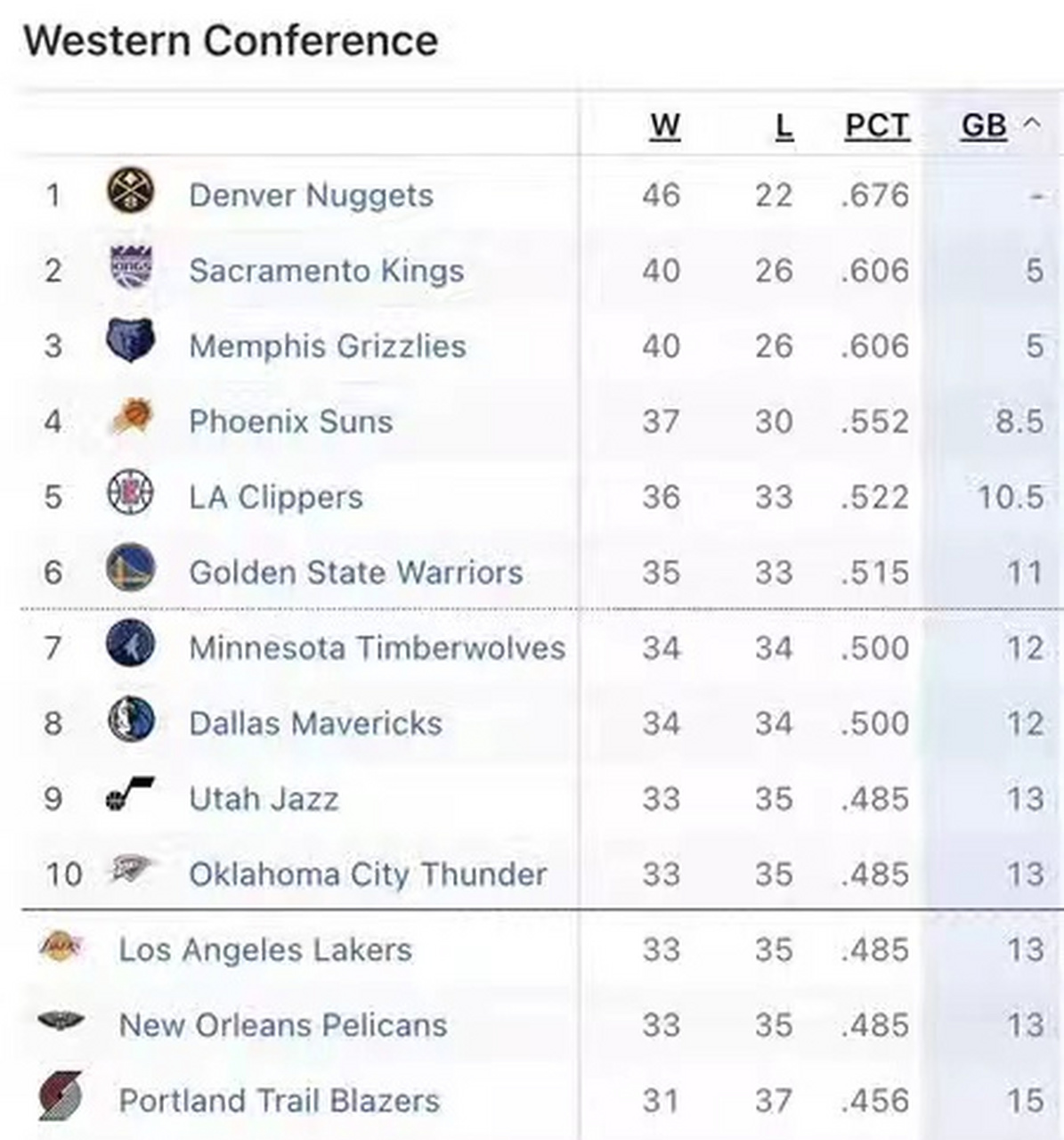Open the Los Angeles Lakers team link

point(265,949)
